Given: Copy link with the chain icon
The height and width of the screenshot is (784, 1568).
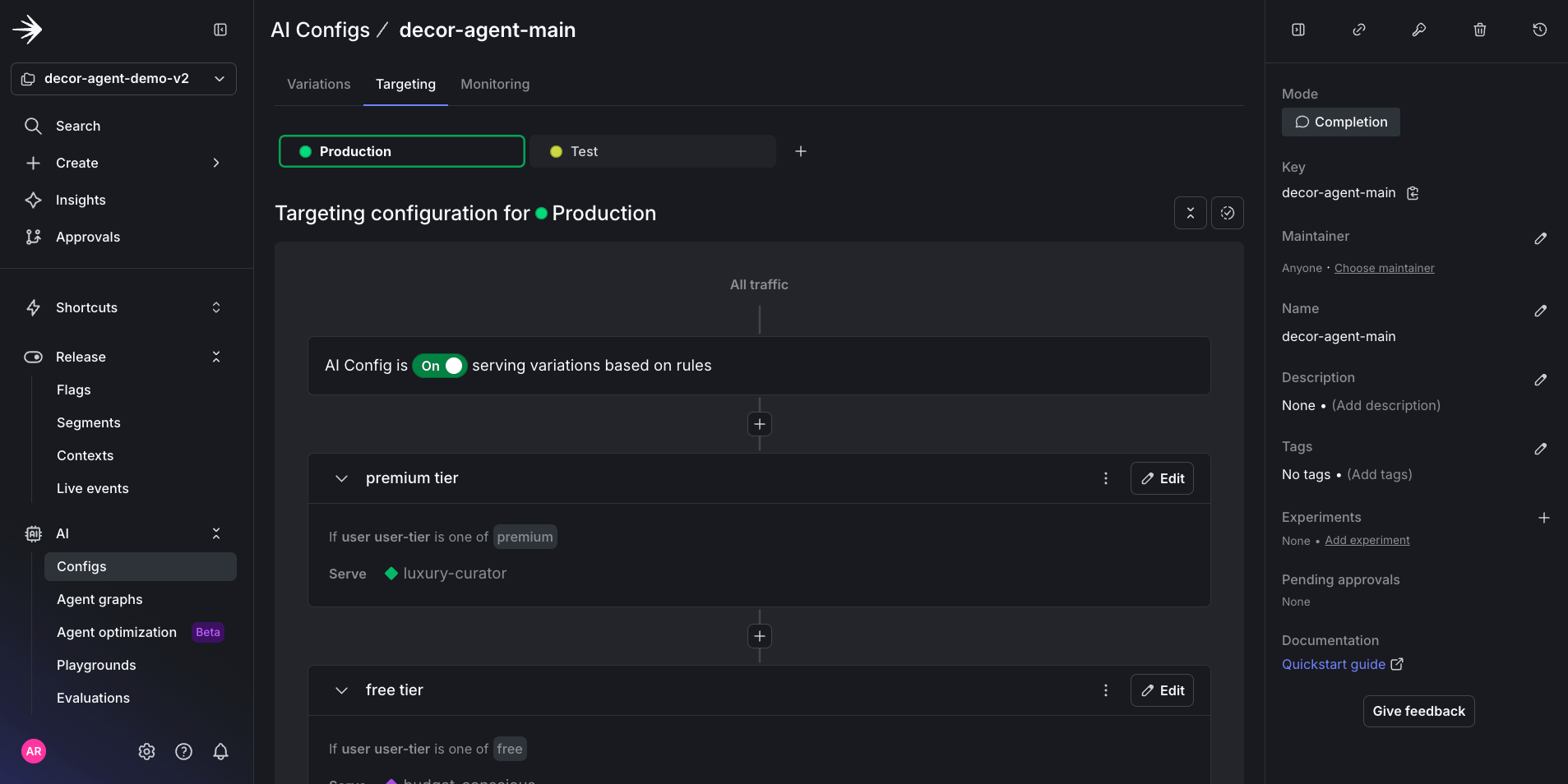Looking at the screenshot, I should pos(1359,30).
